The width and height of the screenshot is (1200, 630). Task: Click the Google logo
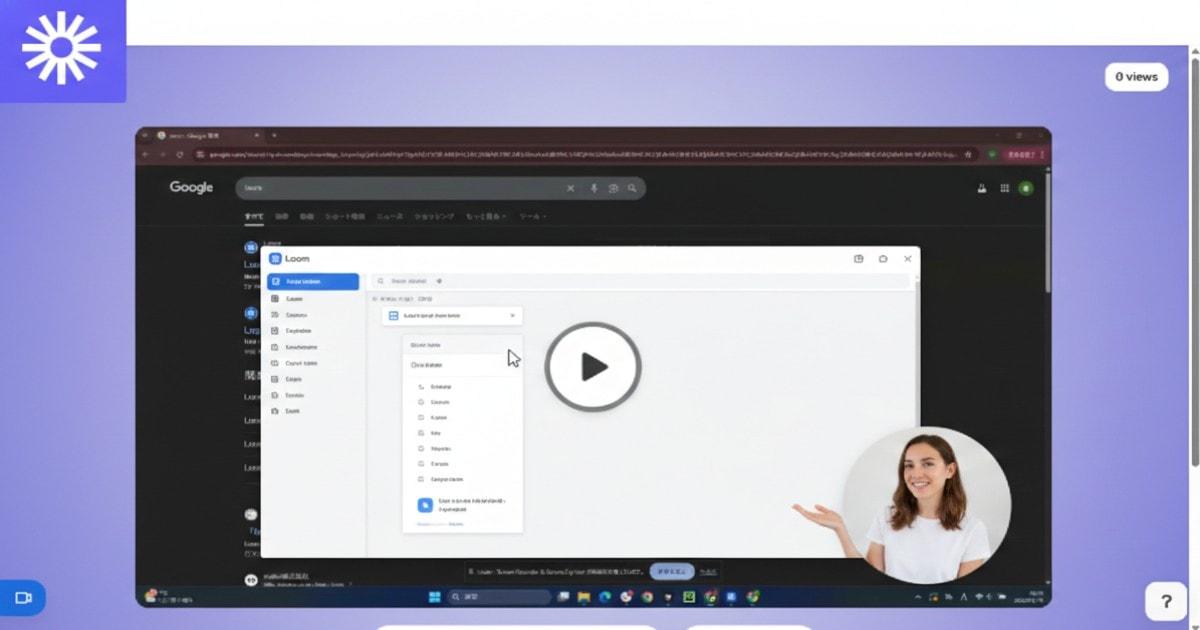click(x=191, y=188)
